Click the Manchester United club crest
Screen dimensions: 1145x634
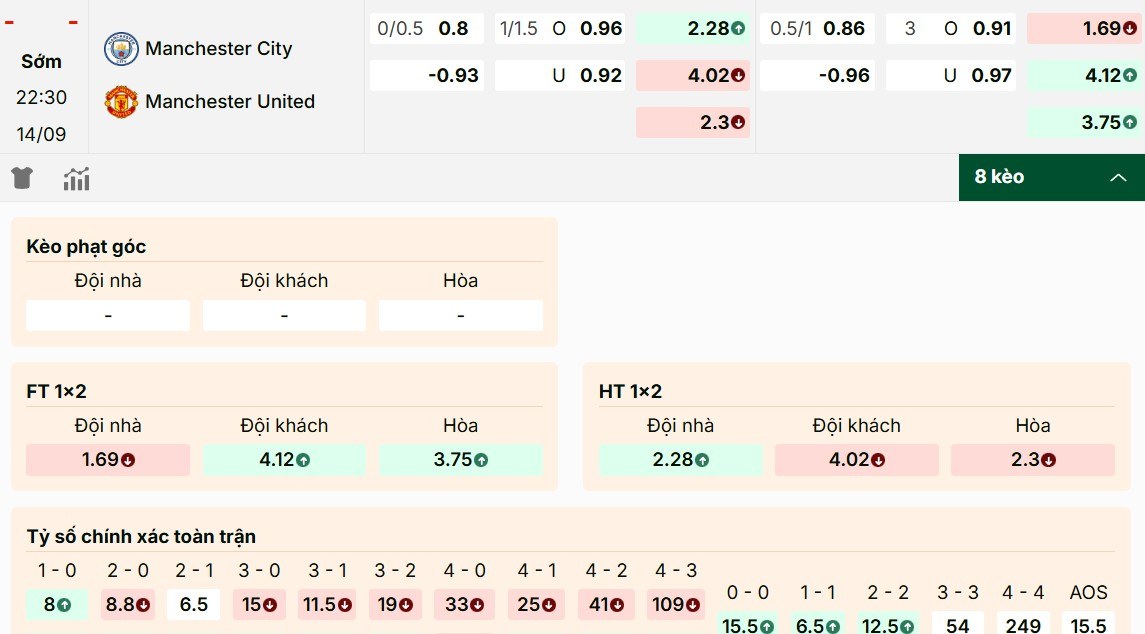[x=120, y=101]
